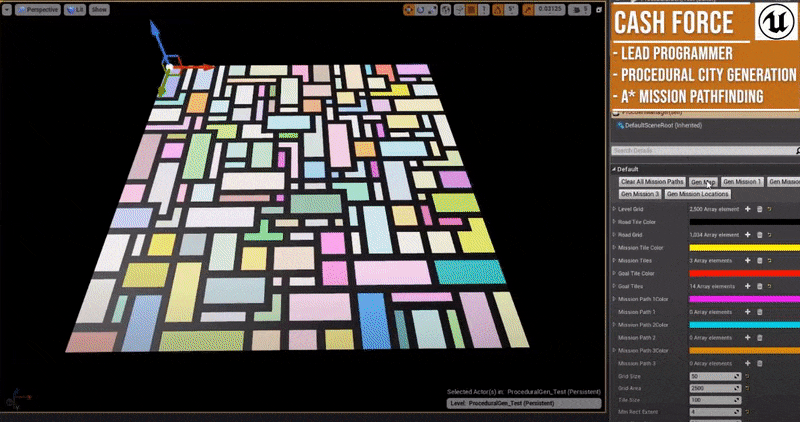
Task: Open the viewport options arrow menu
Action: [7, 10]
